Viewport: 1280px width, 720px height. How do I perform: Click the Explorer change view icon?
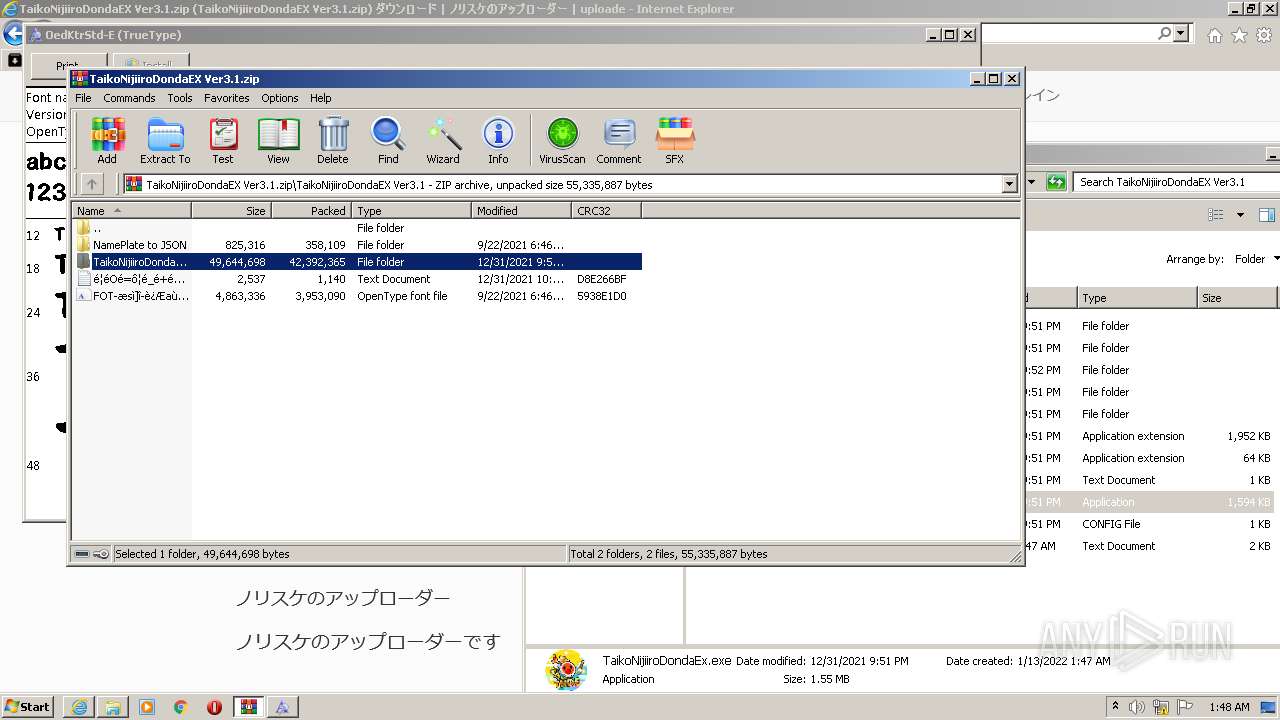[x=1216, y=215]
